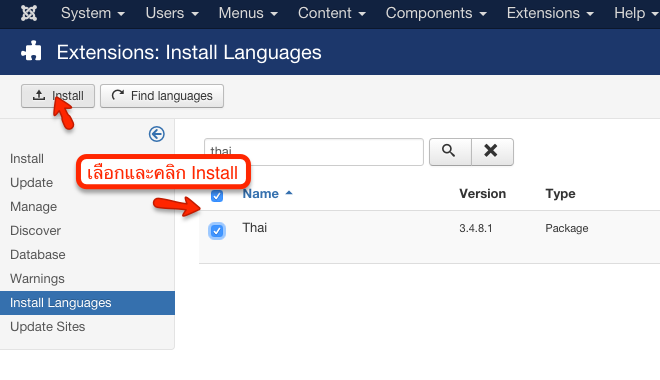This screenshot has height=380, width=660.
Task: Open the Update Sites sidebar item
Action: pyautogui.click(x=48, y=327)
